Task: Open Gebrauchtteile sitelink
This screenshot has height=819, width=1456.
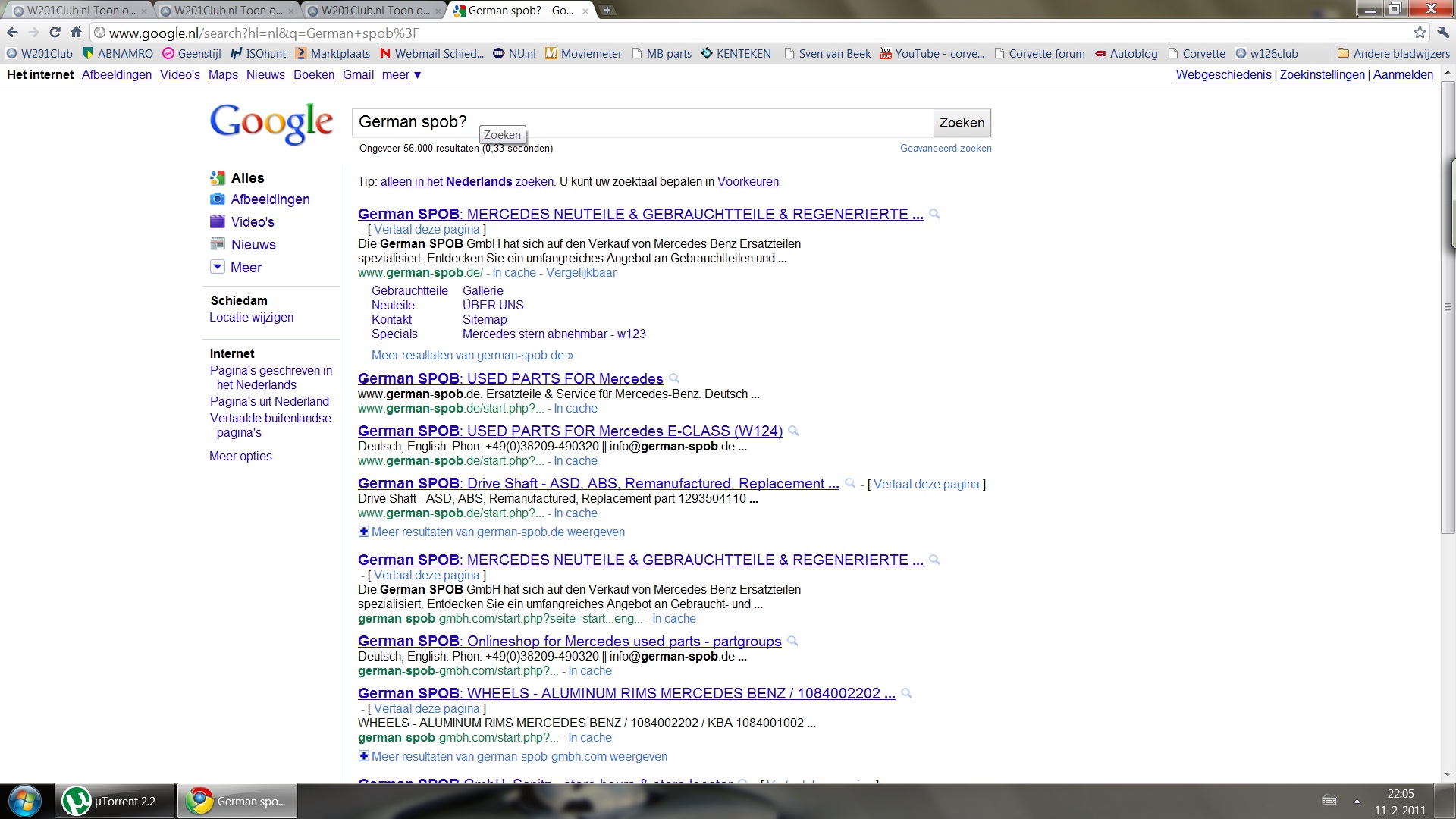Action: pyautogui.click(x=409, y=290)
